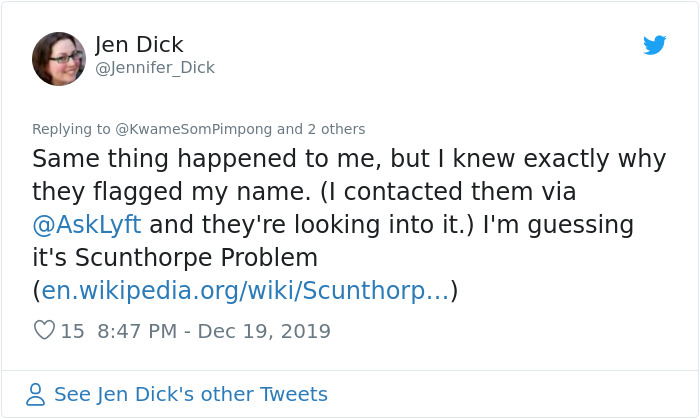Open Jen Dick's profile picture
The width and height of the screenshot is (700, 419).
coord(59,58)
